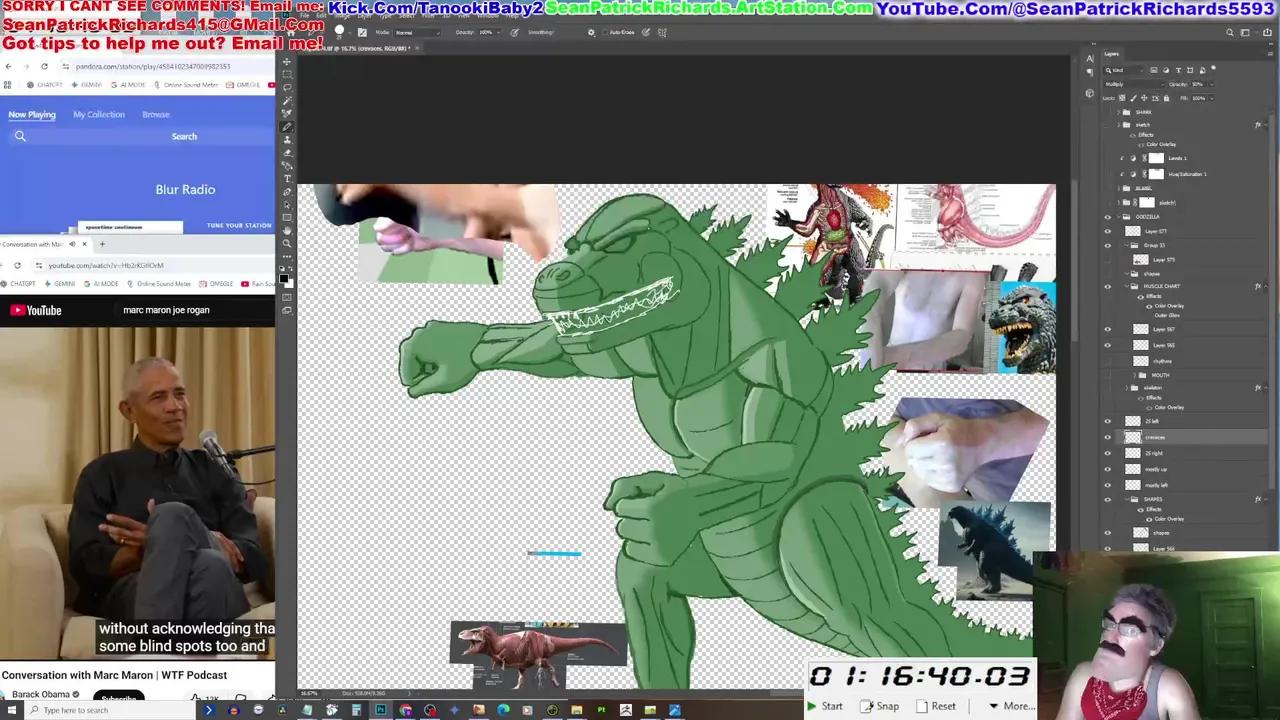1280x720 pixels.
Task: Hide the crevaces layer
Action: [x=1107, y=437]
